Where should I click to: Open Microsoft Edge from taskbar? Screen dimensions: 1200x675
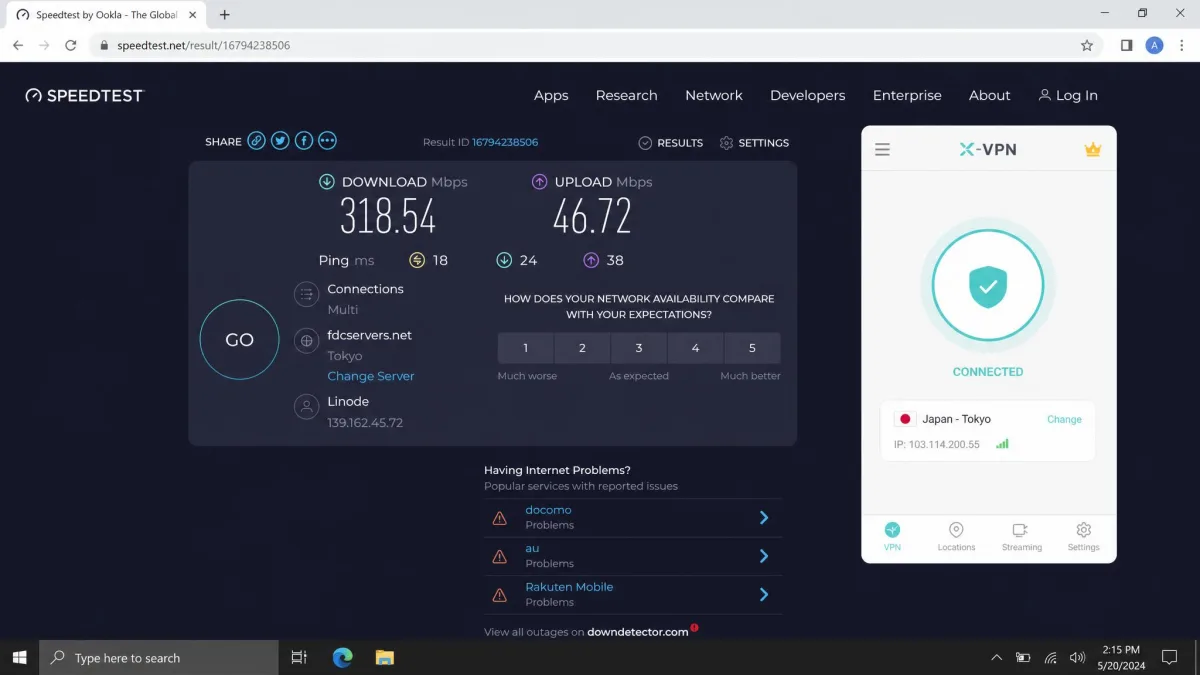point(342,657)
